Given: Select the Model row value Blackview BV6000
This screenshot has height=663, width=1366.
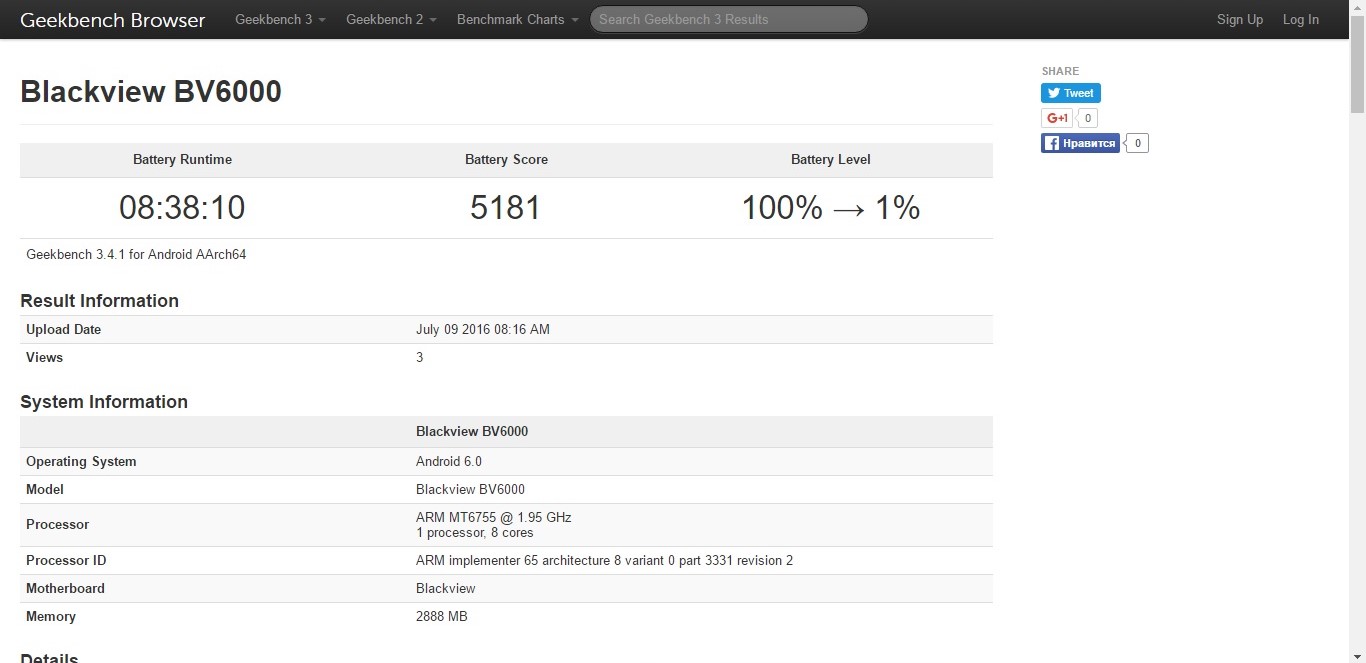Looking at the screenshot, I should click(470, 489).
